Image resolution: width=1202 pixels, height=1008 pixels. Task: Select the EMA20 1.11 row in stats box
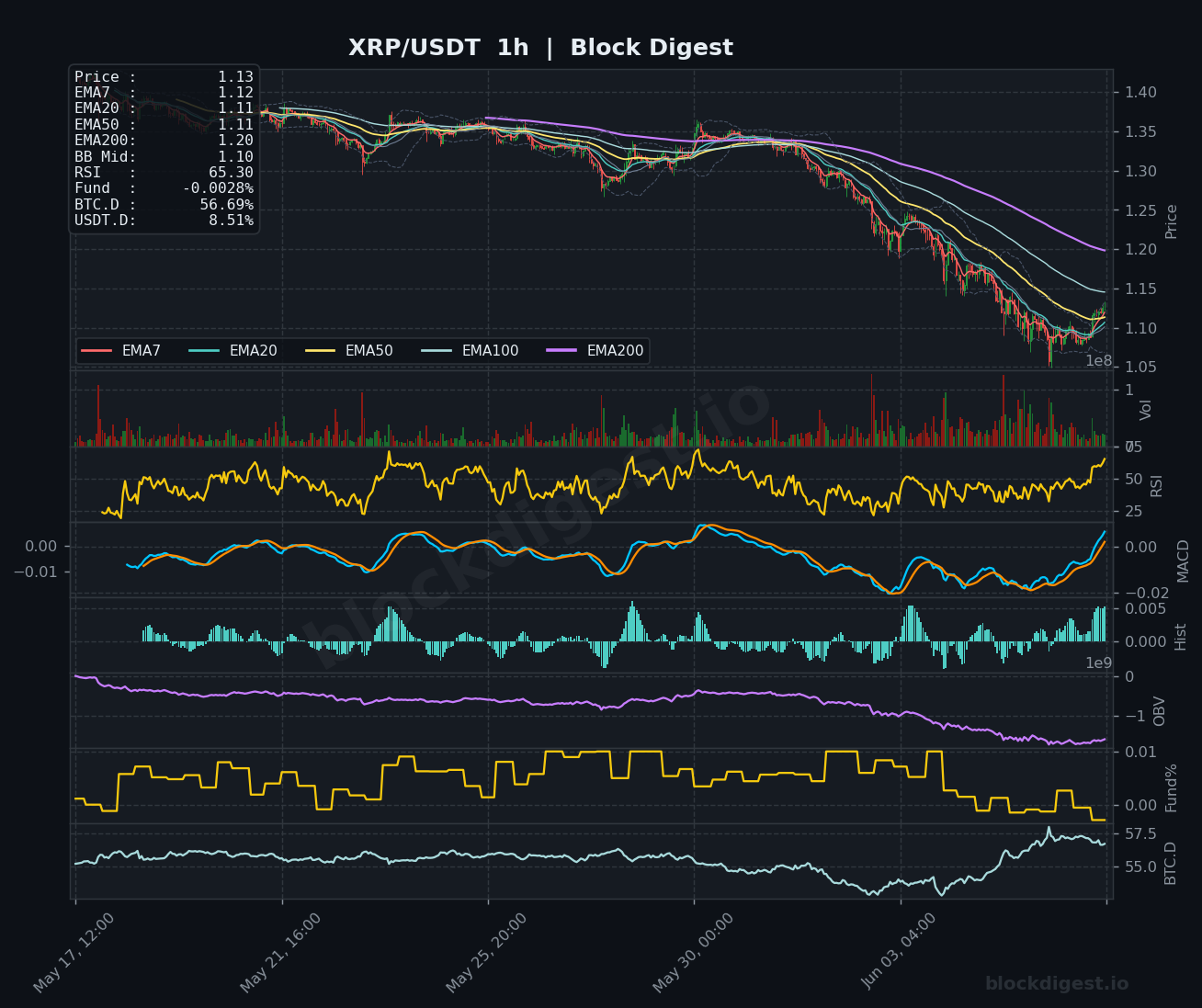(164, 108)
